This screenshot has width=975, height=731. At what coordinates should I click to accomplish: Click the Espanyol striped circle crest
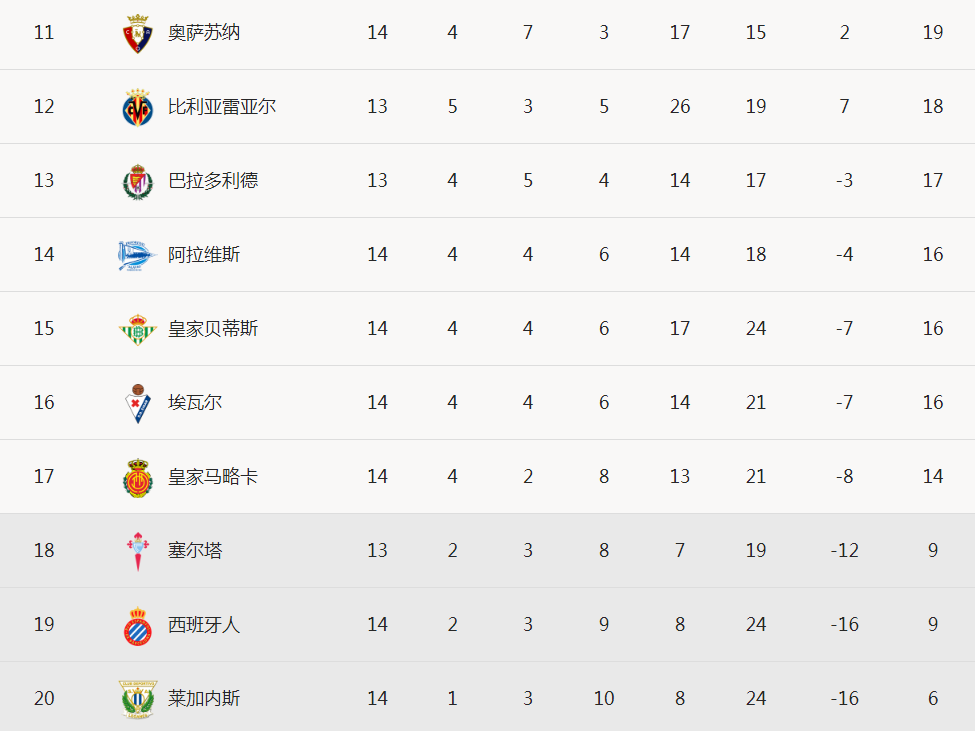click(137, 625)
